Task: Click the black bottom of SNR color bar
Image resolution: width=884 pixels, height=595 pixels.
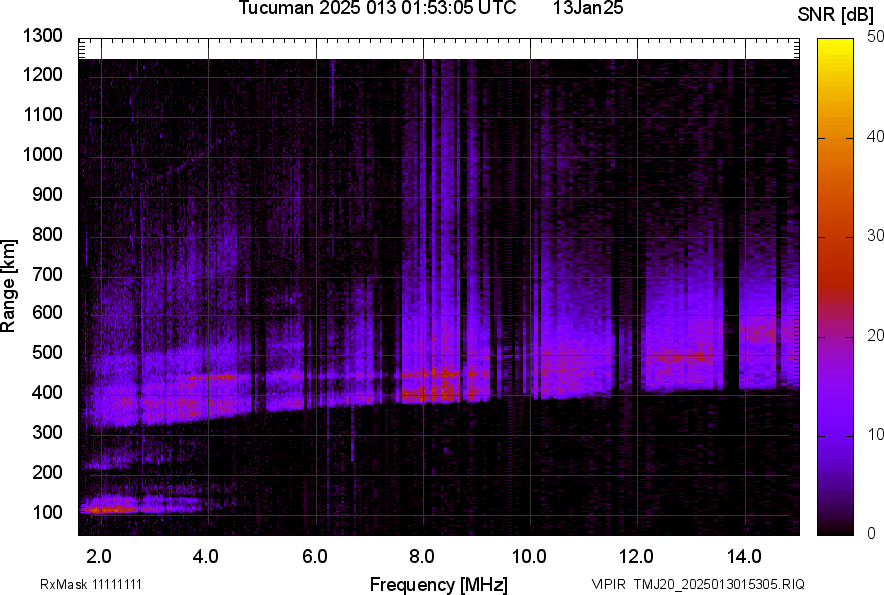Action: (834, 528)
